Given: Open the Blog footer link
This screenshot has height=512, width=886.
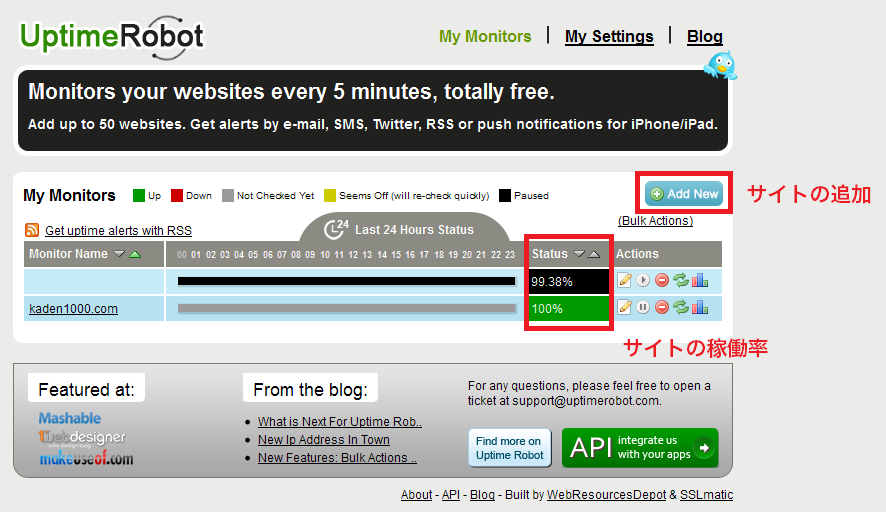Looking at the screenshot, I should point(482,495).
